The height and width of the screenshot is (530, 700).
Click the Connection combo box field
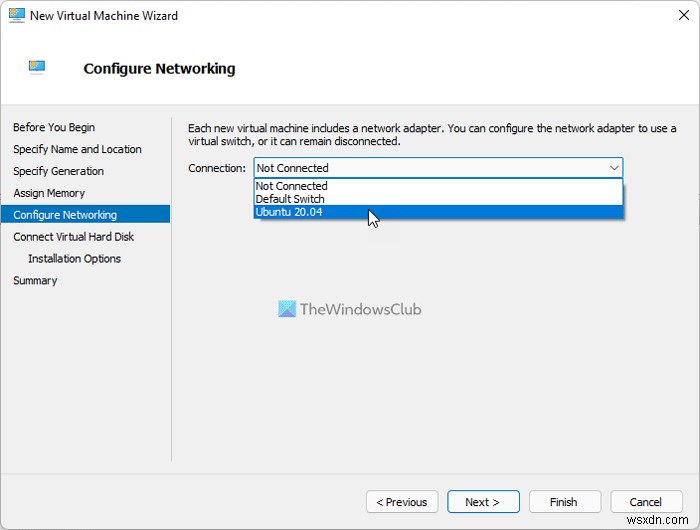tap(430, 168)
